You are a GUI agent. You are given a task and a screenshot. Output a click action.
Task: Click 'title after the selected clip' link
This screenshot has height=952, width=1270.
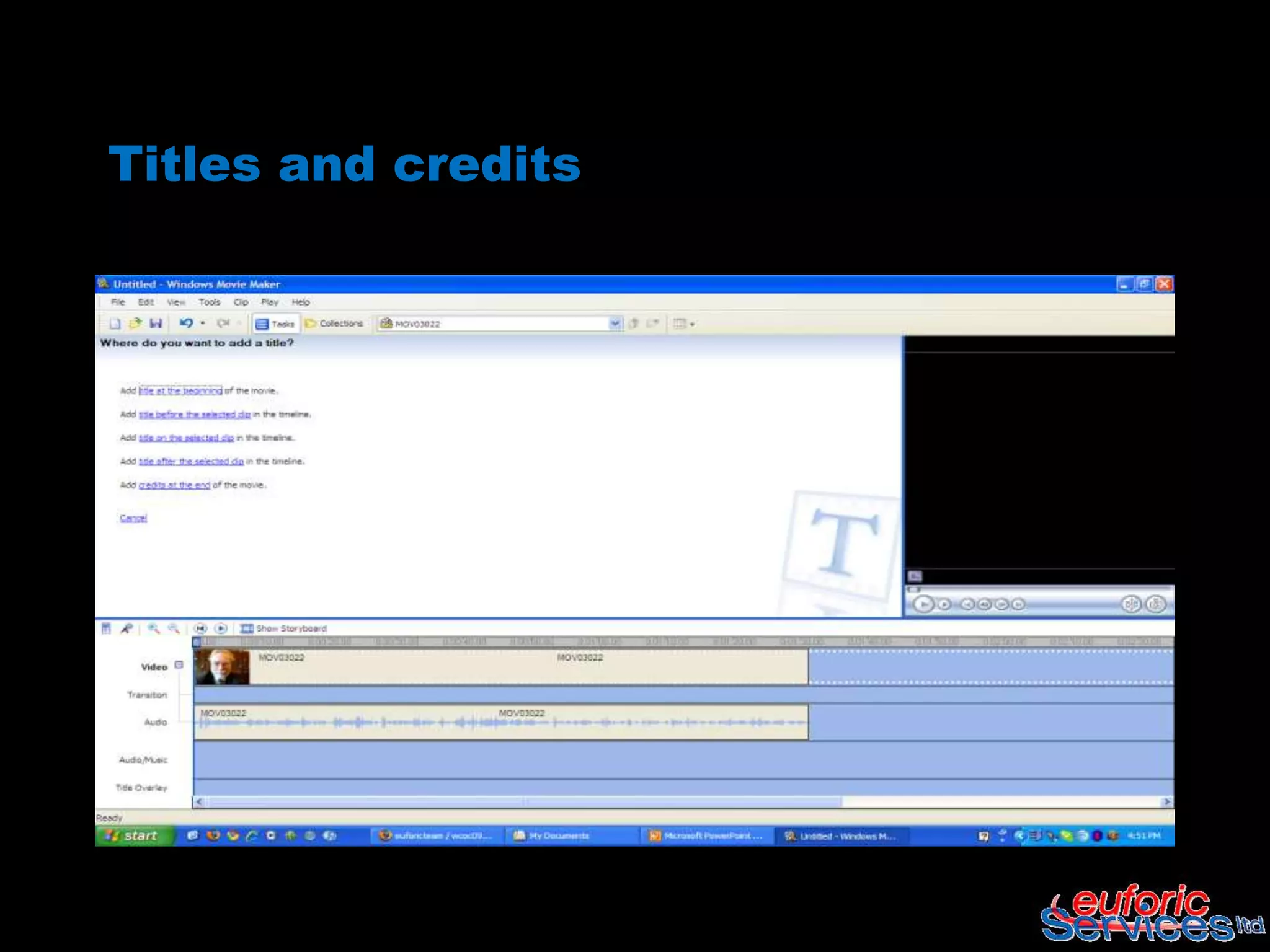pos(192,461)
